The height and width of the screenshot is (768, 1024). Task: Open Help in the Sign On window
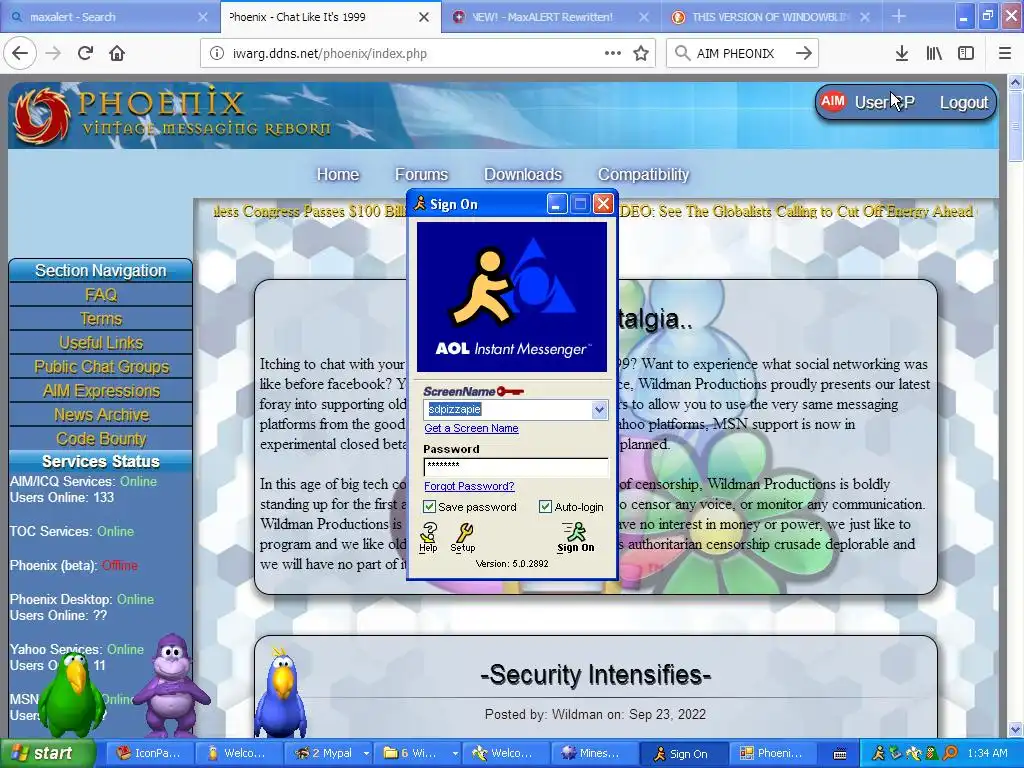tap(428, 537)
